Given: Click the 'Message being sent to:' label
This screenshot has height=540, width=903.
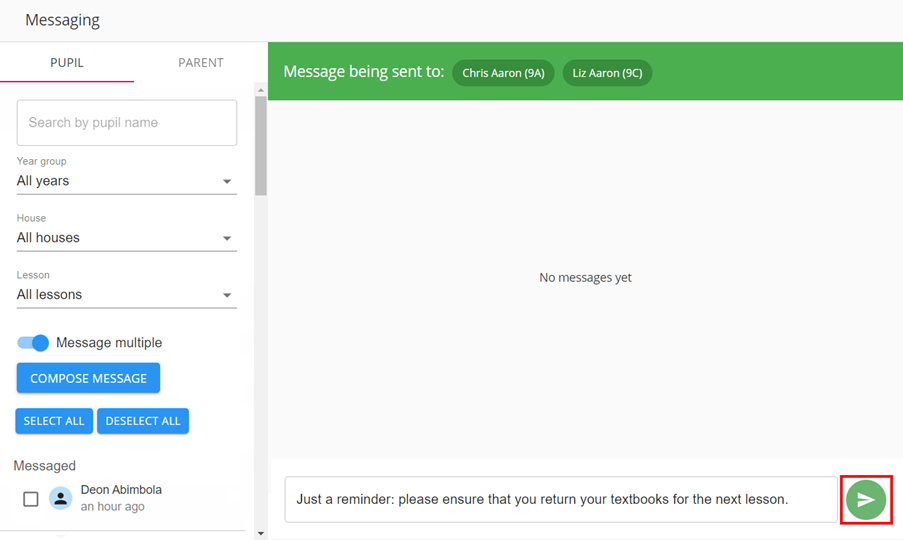Looking at the screenshot, I should coord(364,72).
